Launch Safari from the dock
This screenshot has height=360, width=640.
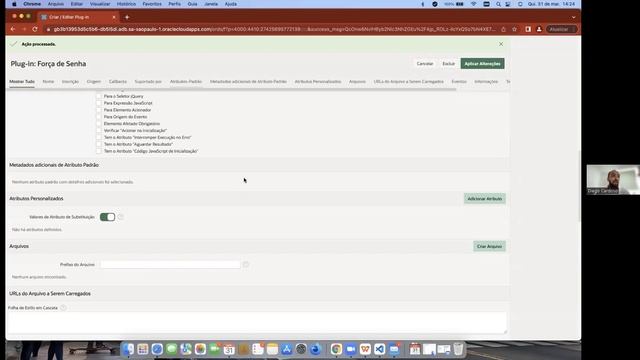click(157, 349)
